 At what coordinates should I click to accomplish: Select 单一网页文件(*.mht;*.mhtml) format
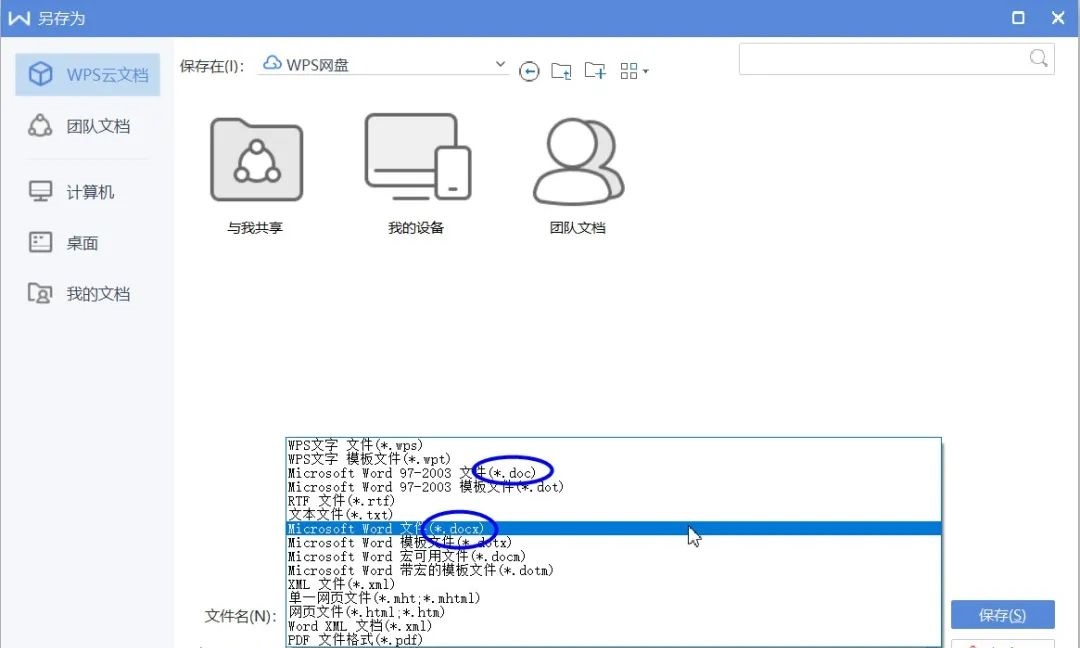[613, 598]
